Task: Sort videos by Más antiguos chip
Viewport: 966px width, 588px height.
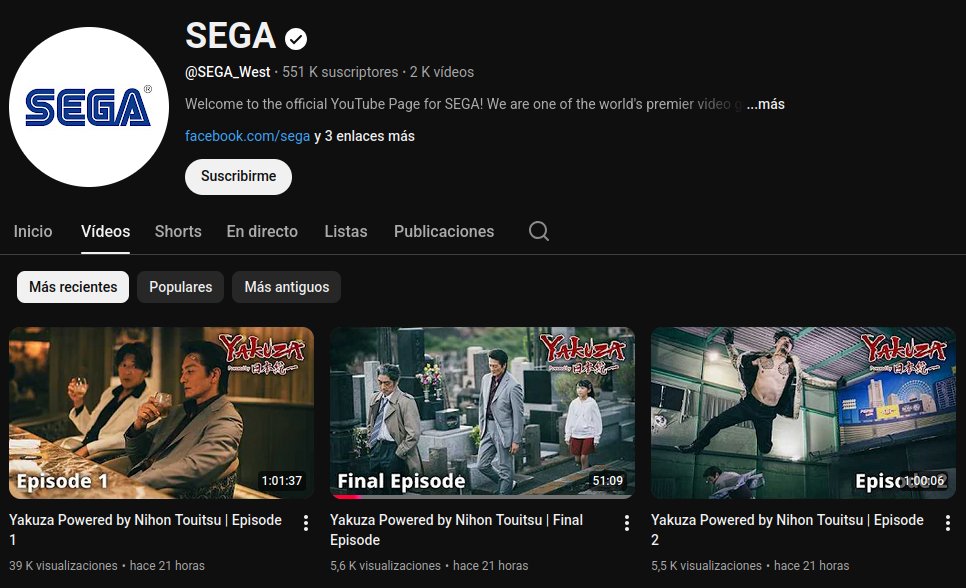Action: tap(286, 287)
